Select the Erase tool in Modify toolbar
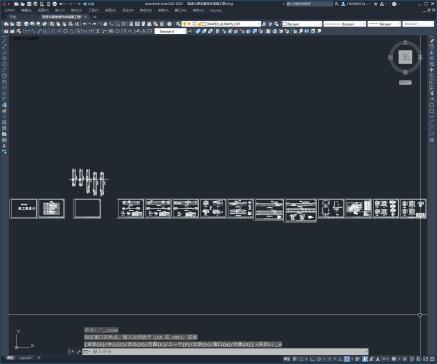This screenshot has width=437, height=364. (432, 40)
